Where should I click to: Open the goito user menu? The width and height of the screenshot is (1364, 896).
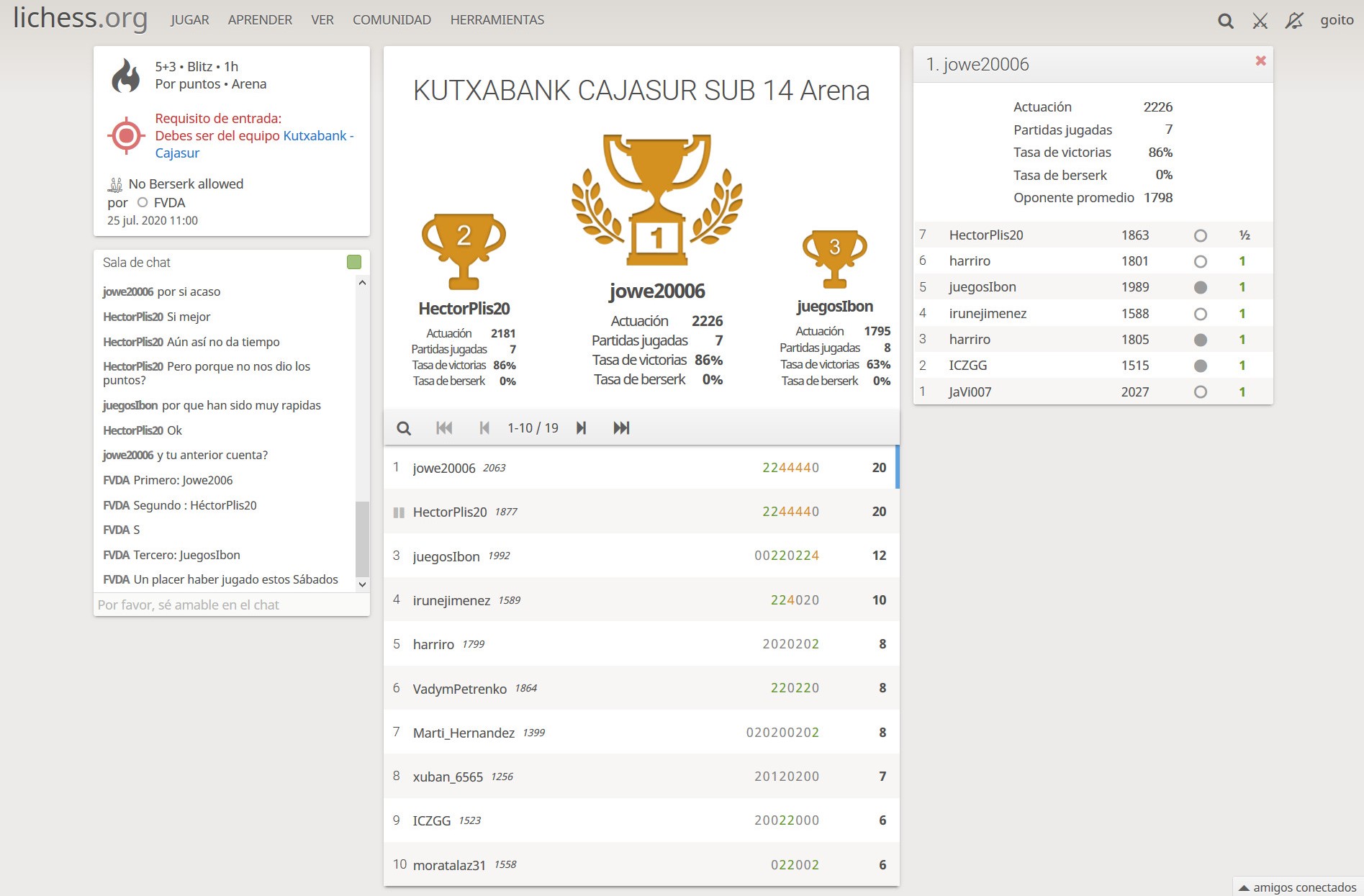click(x=1337, y=20)
